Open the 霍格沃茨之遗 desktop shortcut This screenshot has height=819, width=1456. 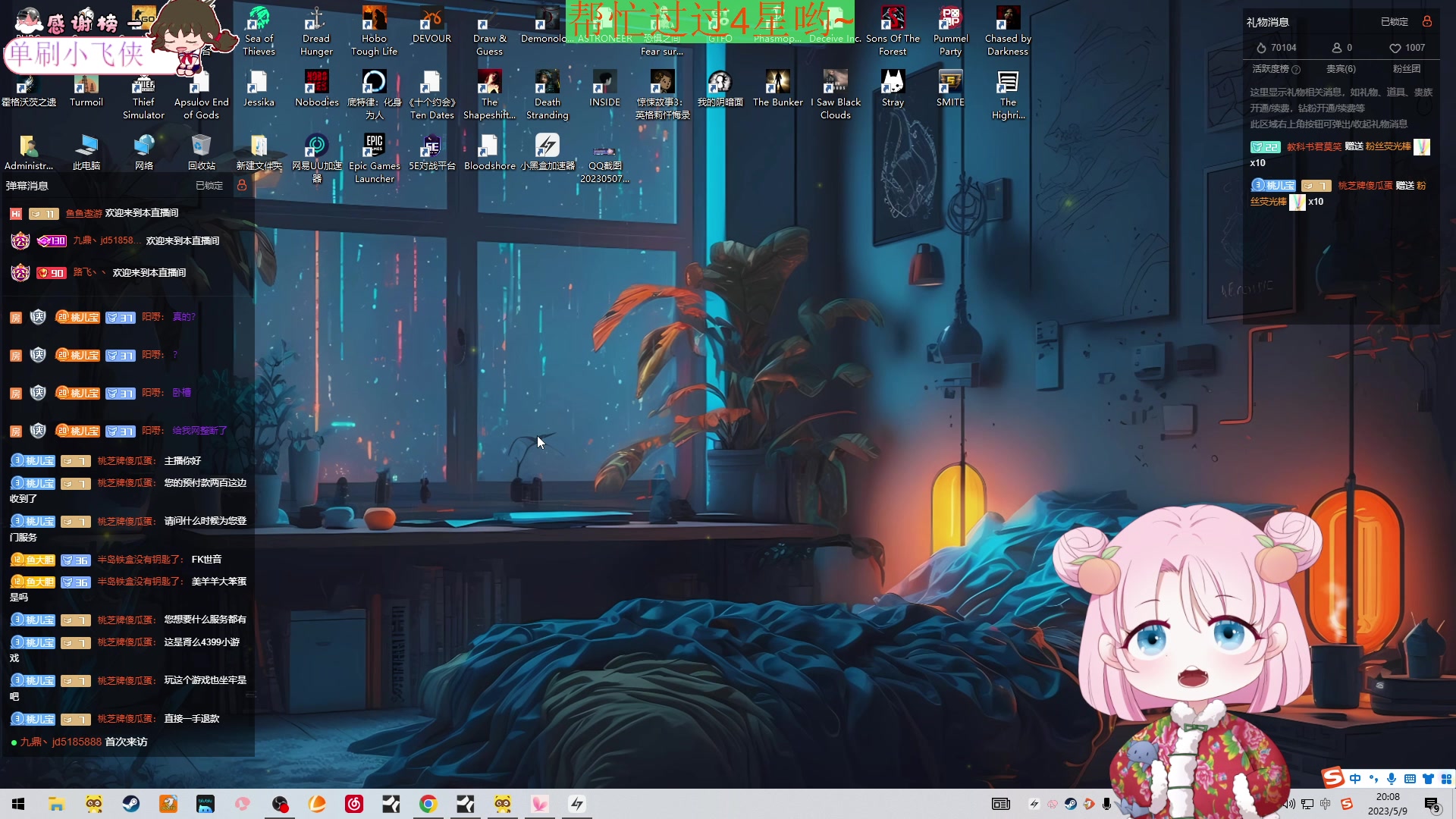[x=28, y=89]
